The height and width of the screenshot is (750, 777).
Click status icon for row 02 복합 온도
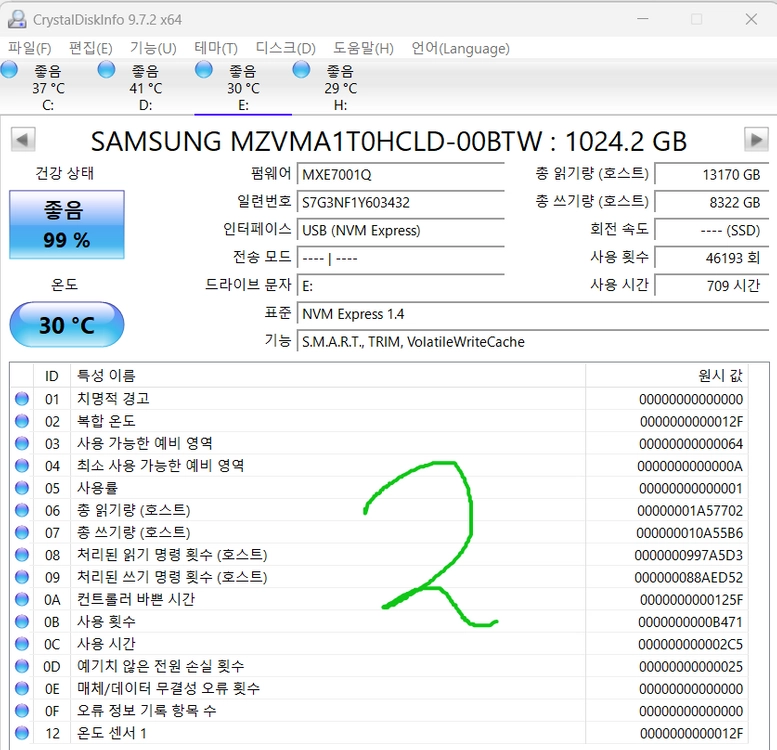coord(22,421)
